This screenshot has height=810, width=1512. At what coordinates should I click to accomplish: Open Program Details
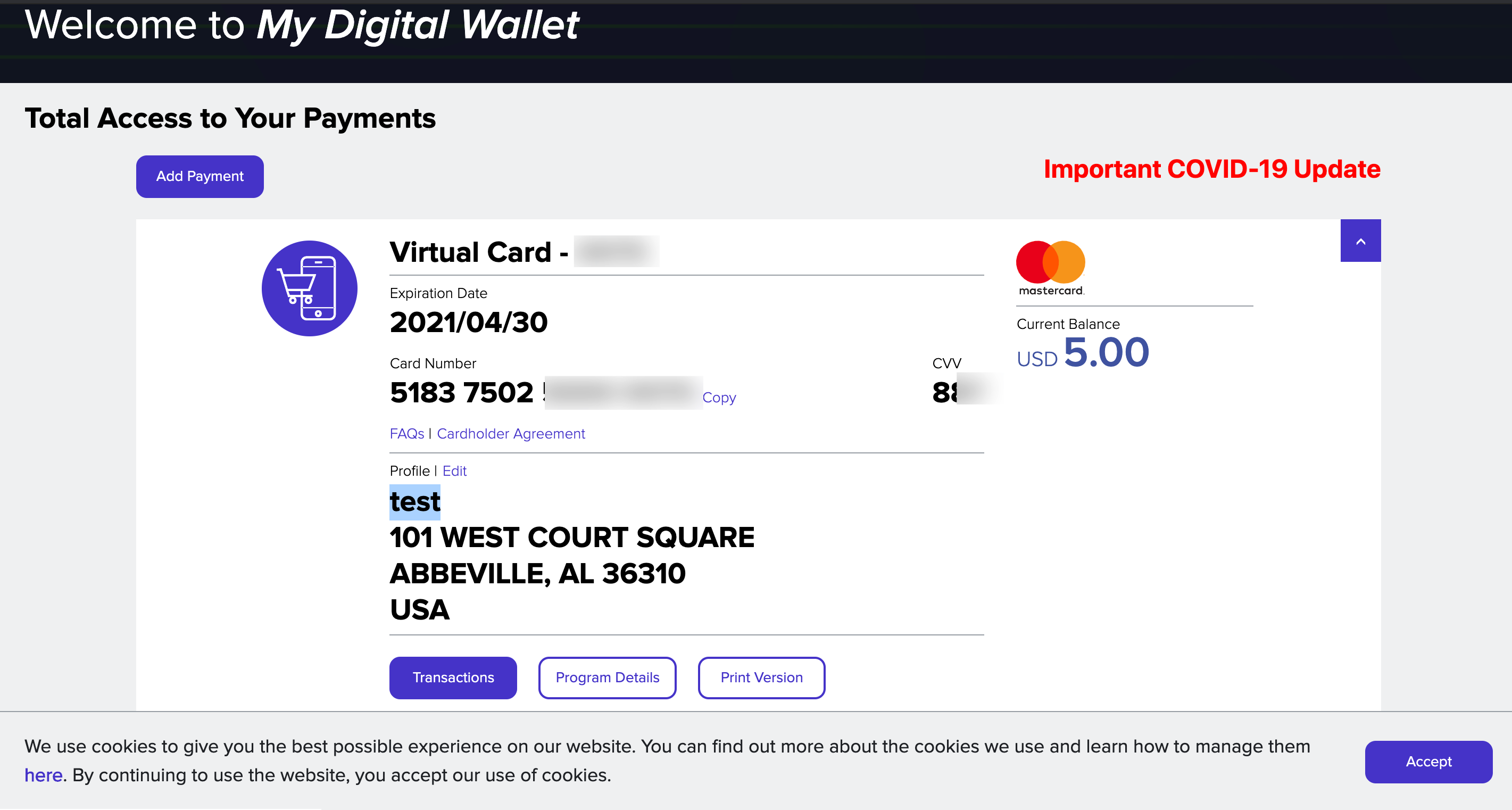tap(607, 677)
